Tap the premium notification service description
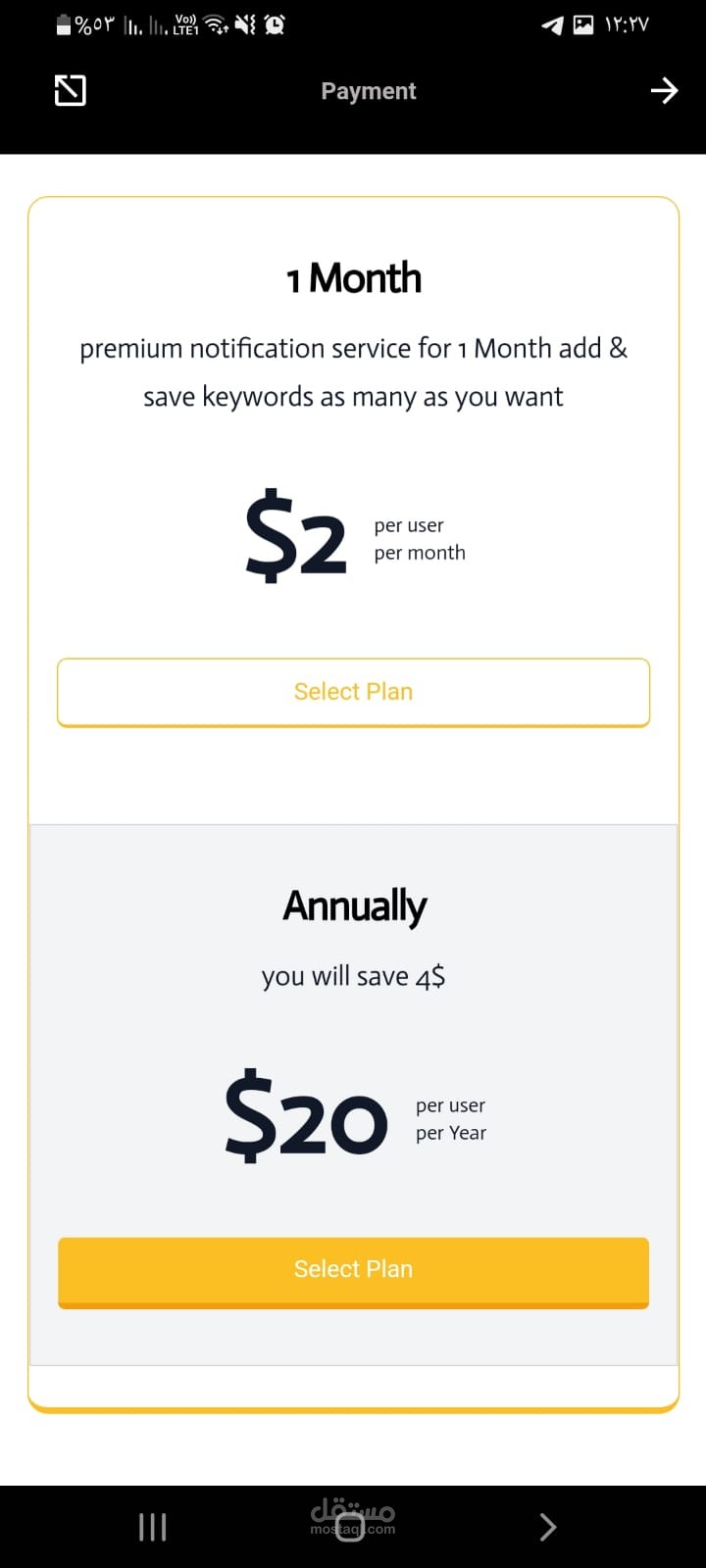Screen dimensions: 706x1568 coord(353,372)
